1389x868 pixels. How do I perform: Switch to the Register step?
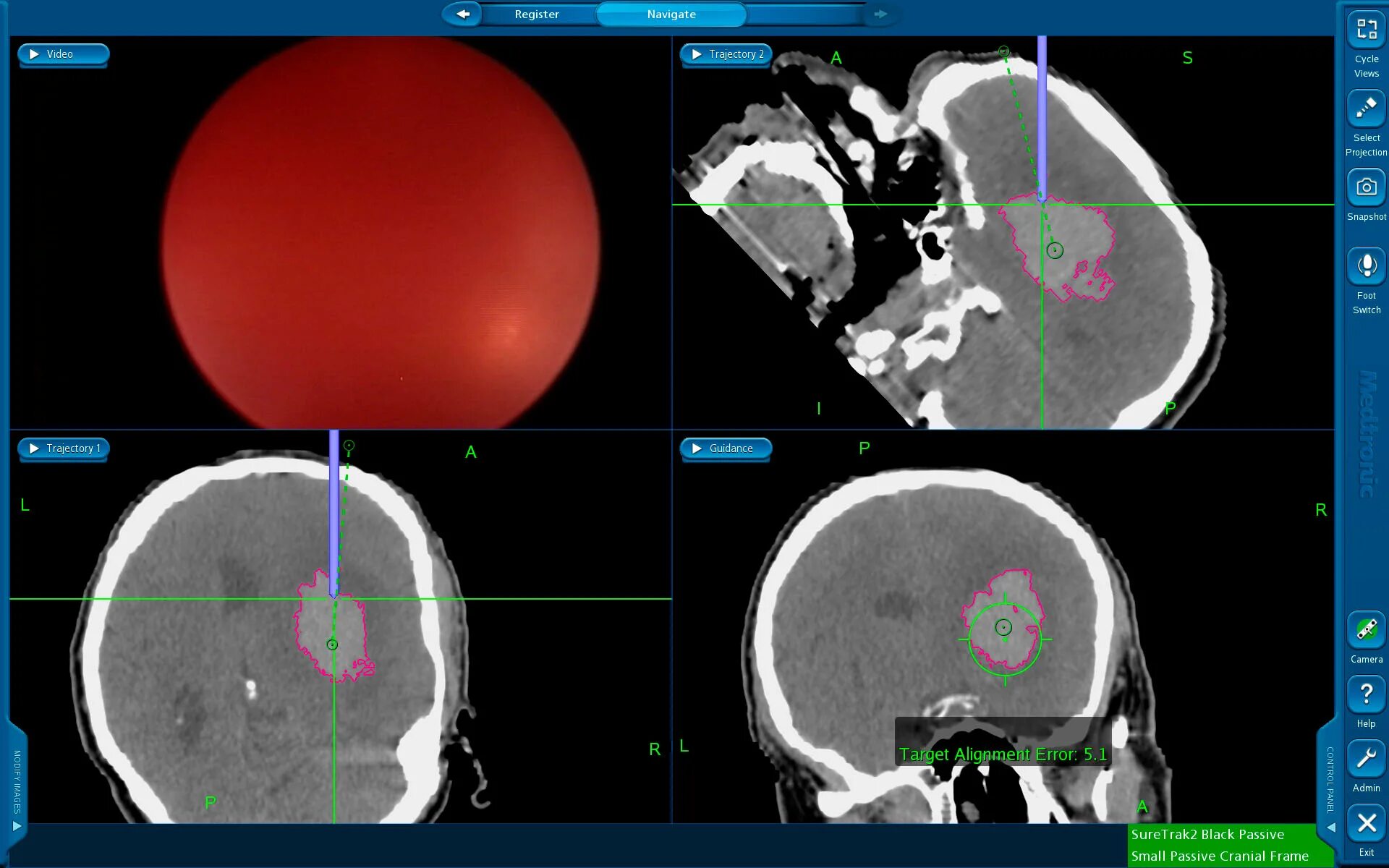(537, 14)
